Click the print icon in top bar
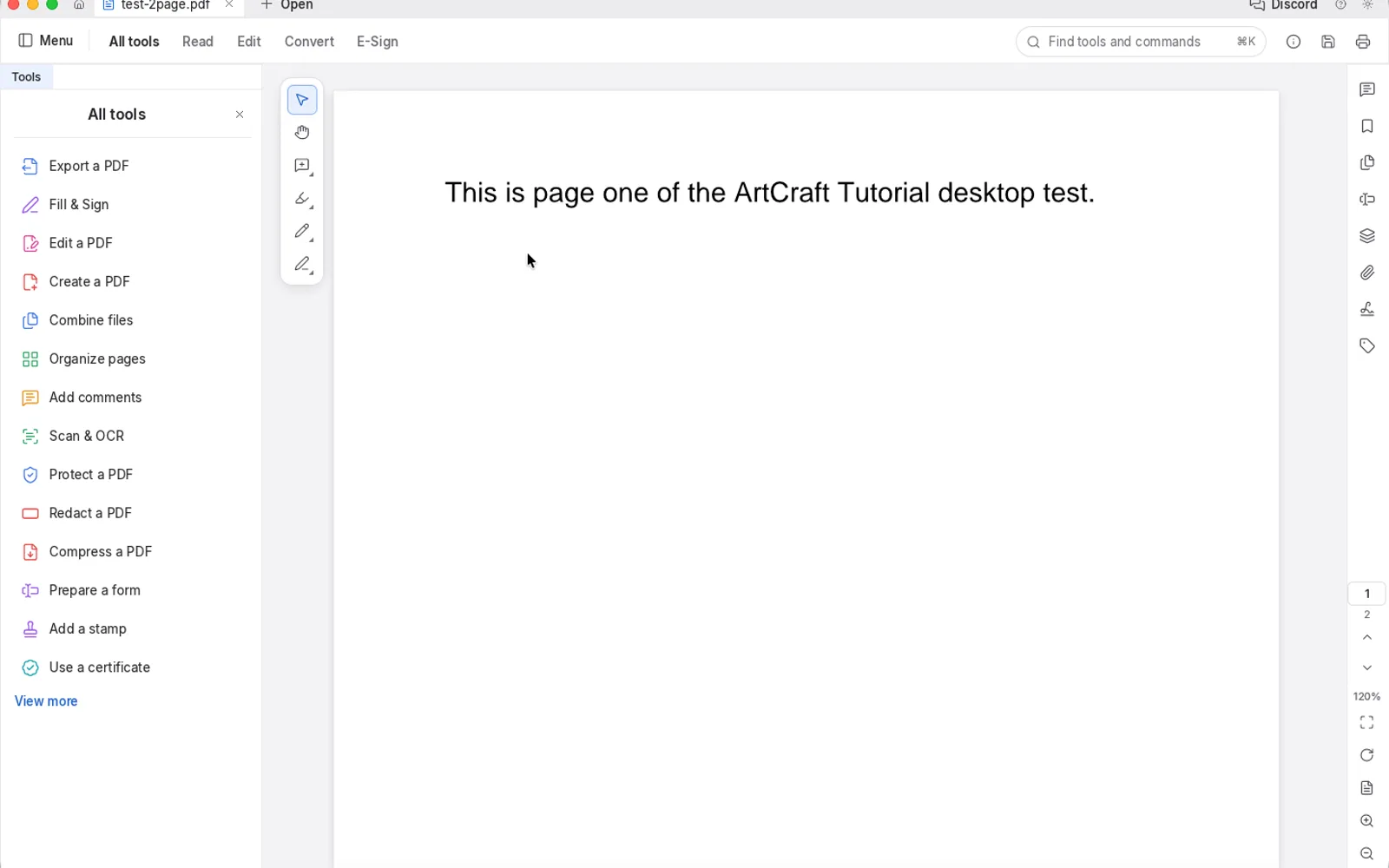The image size is (1389, 868). tap(1362, 42)
